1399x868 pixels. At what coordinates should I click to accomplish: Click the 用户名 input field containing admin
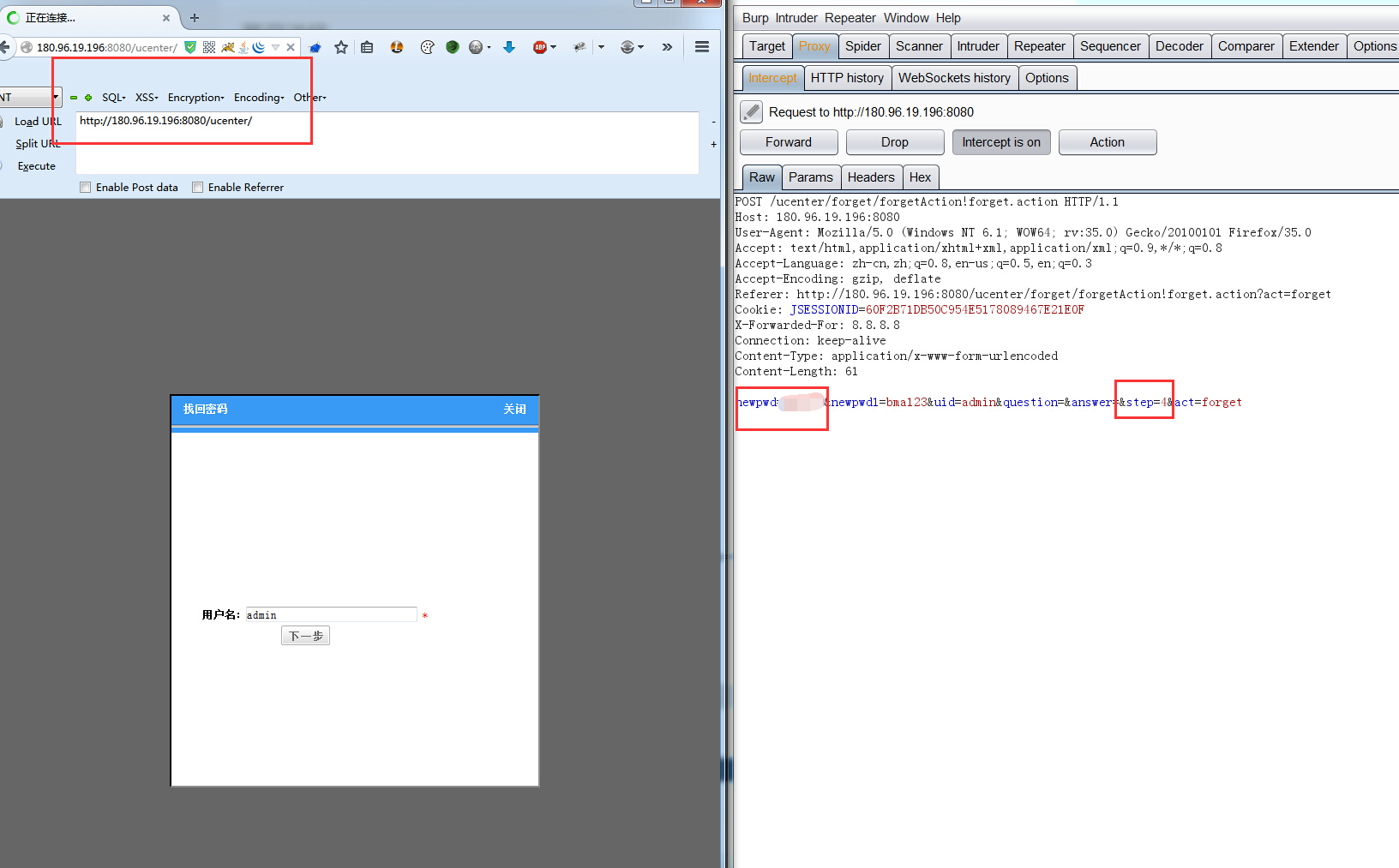331,614
